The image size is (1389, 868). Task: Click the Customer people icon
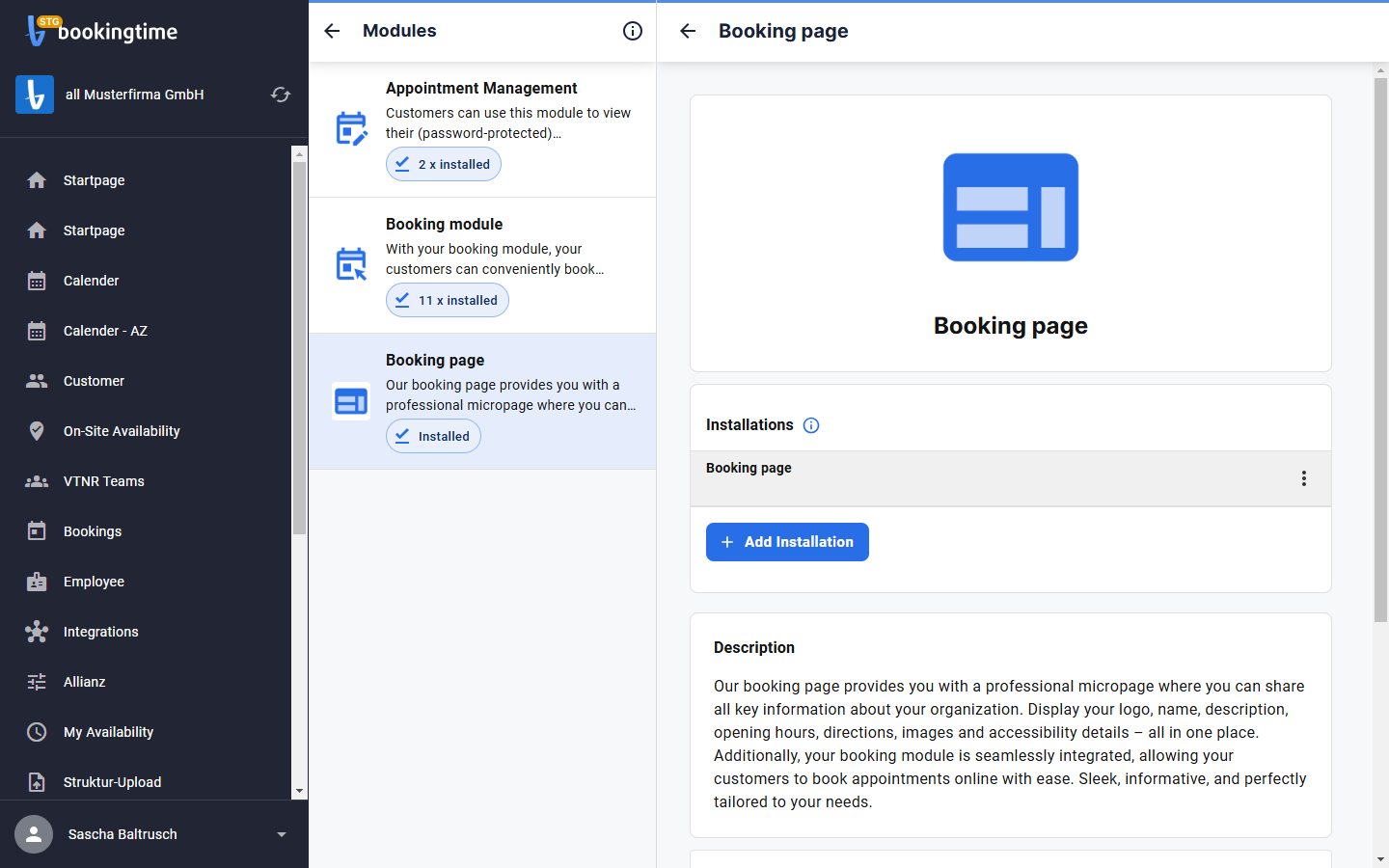coord(37,381)
